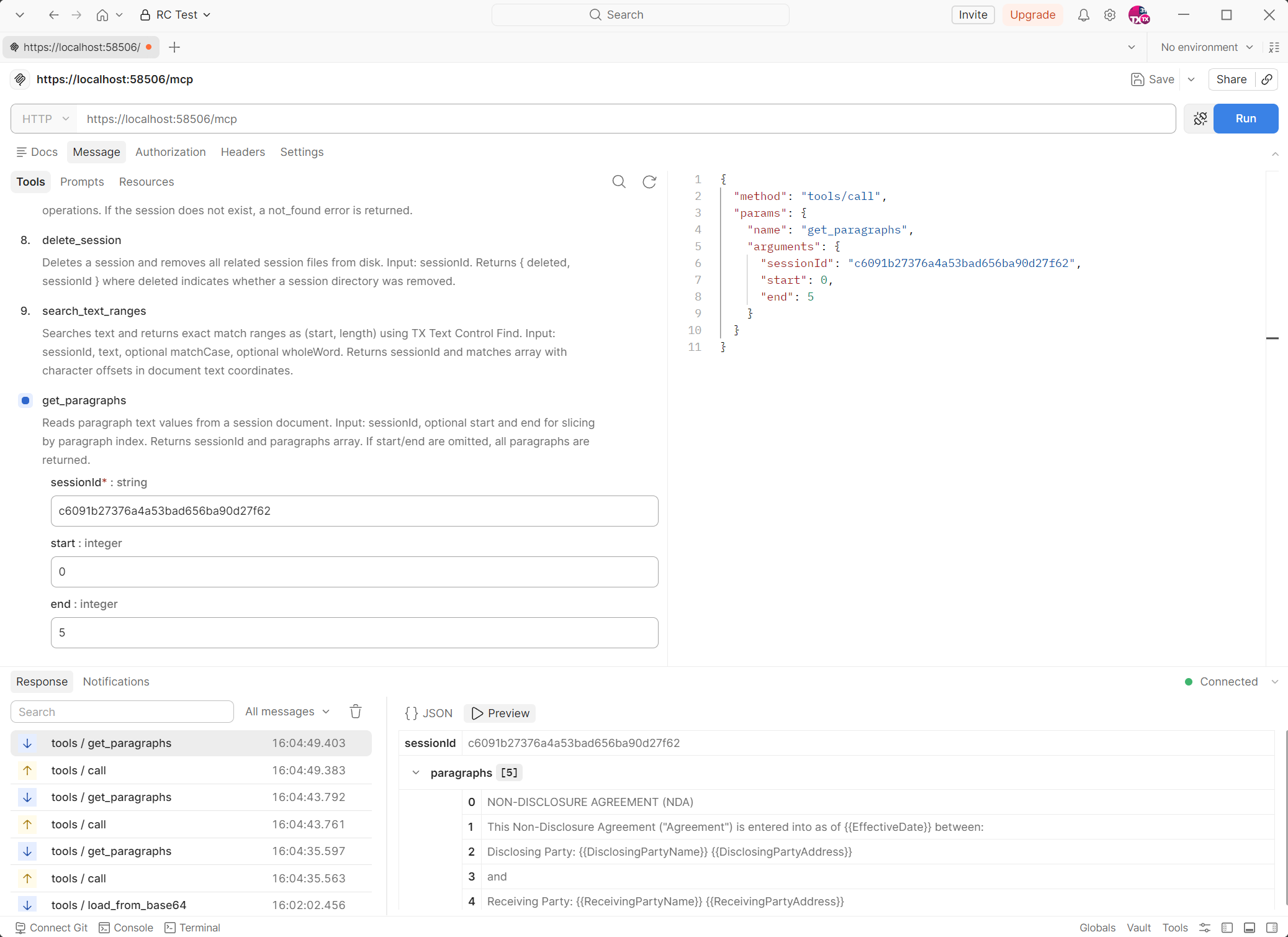Open the Console in the status bar
The image size is (1288, 937).
pos(126,928)
